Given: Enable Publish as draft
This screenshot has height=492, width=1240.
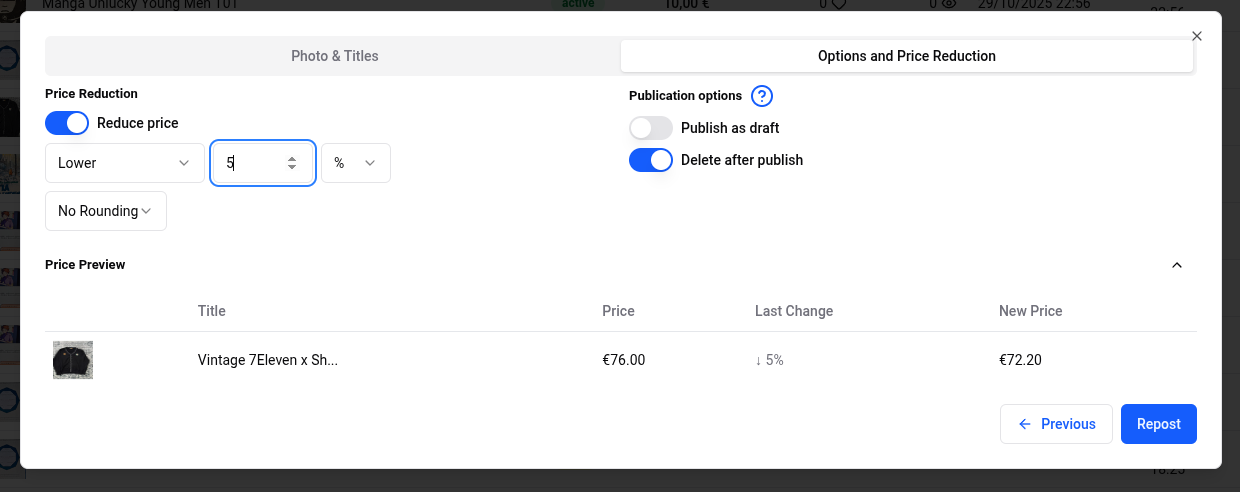Looking at the screenshot, I should (x=650, y=128).
